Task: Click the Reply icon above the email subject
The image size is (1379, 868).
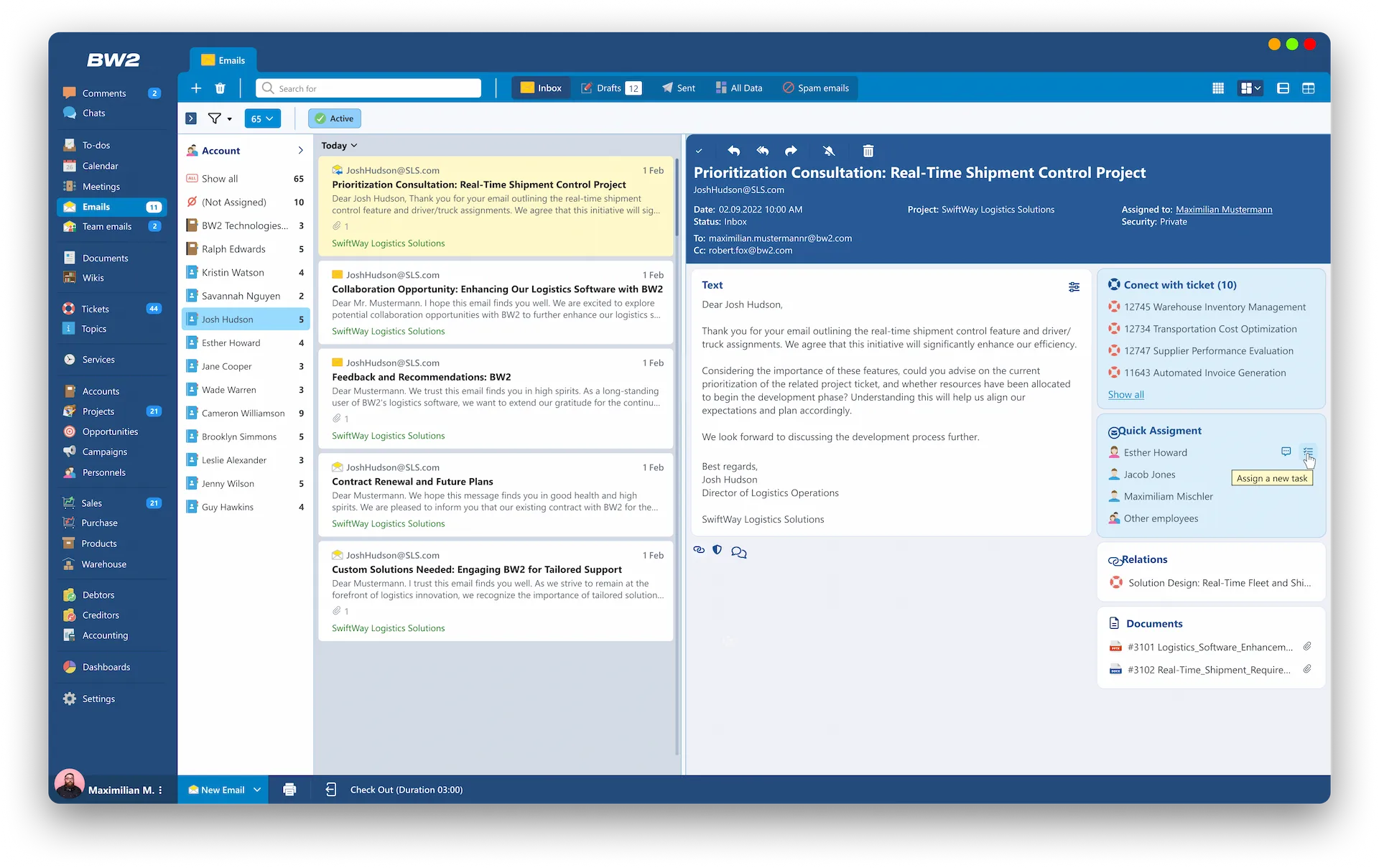Action: [733, 151]
